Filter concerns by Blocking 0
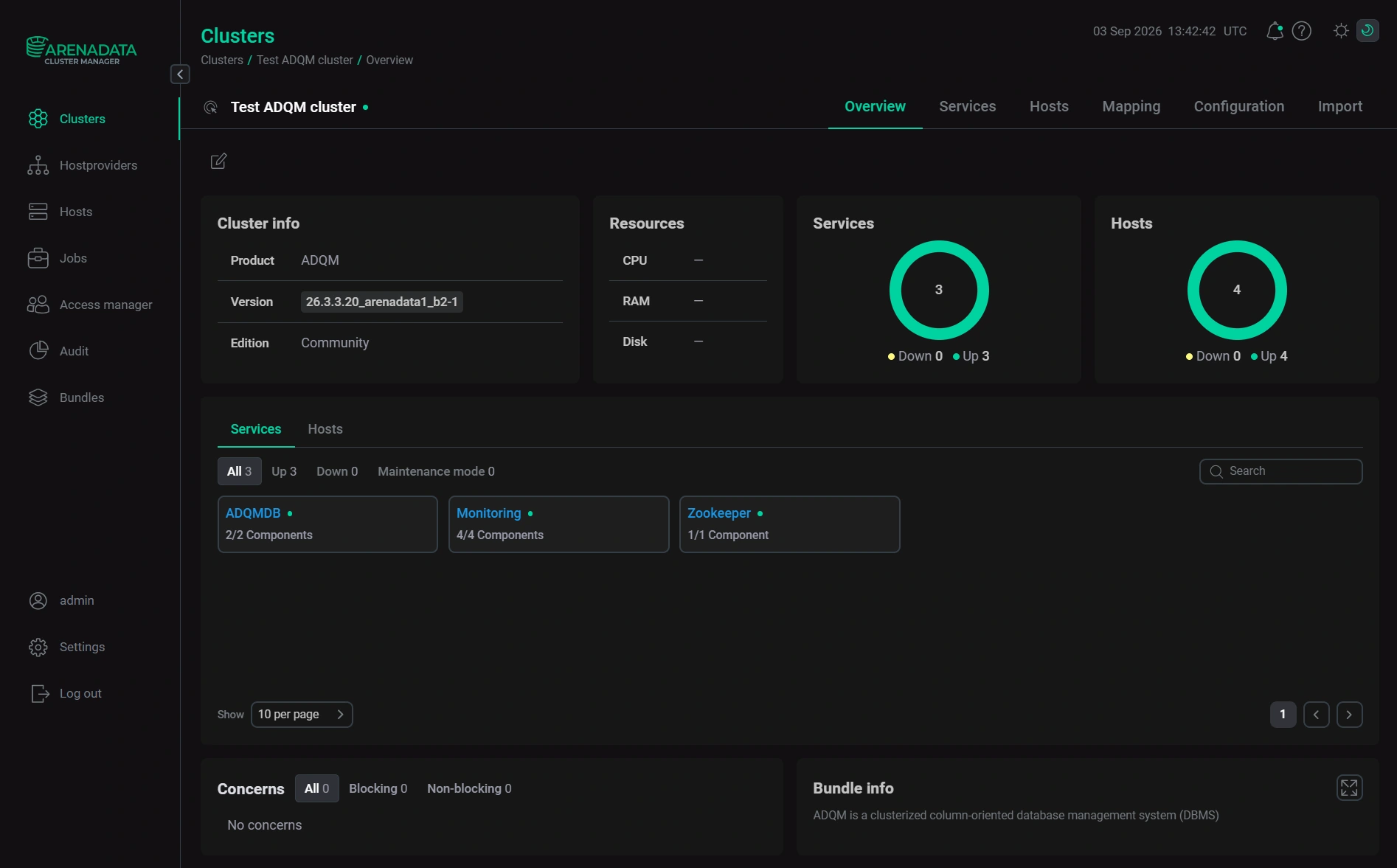Viewport: 1397px width, 868px height. (x=378, y=788)
